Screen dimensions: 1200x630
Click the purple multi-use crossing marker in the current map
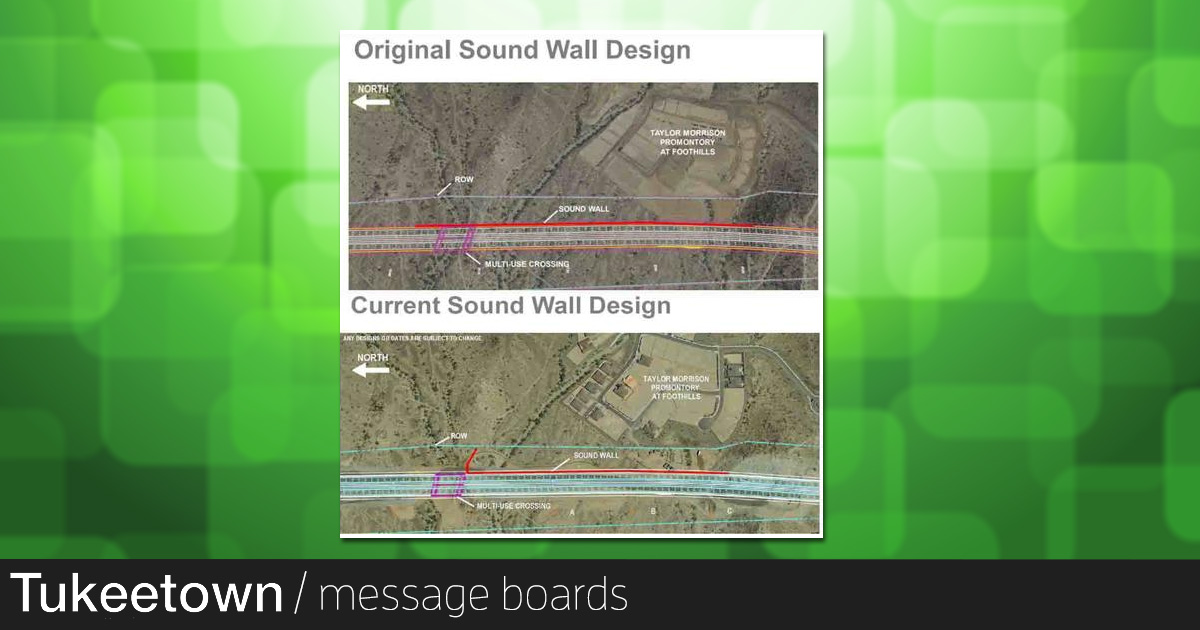click(x=448, y=484)
